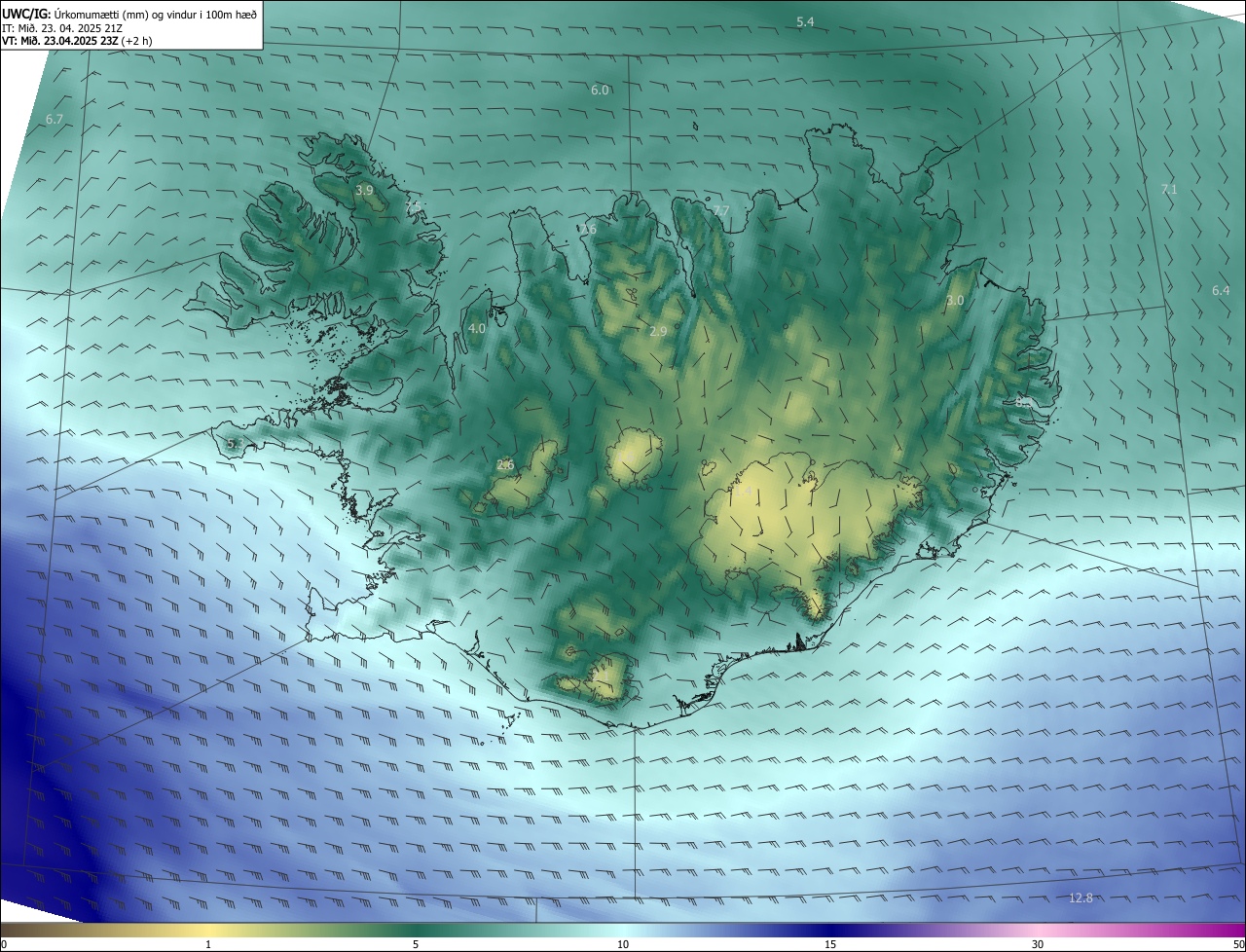Click the 6.7 value label on the map
The width and height of the screenshot is (1246, 952).
coord(55,119)
